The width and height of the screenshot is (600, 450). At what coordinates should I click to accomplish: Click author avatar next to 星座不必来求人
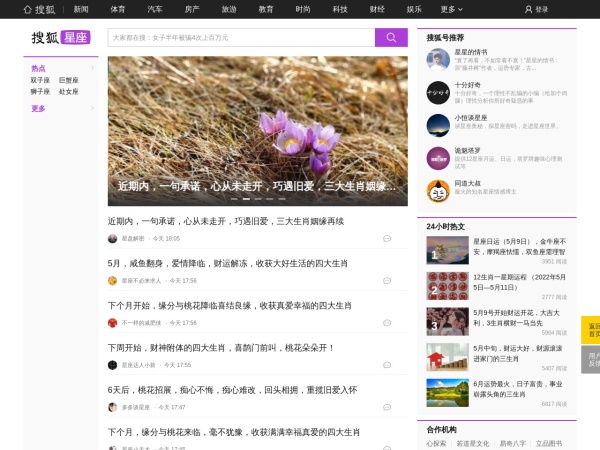pyautogui.click(x=112, y=280)
